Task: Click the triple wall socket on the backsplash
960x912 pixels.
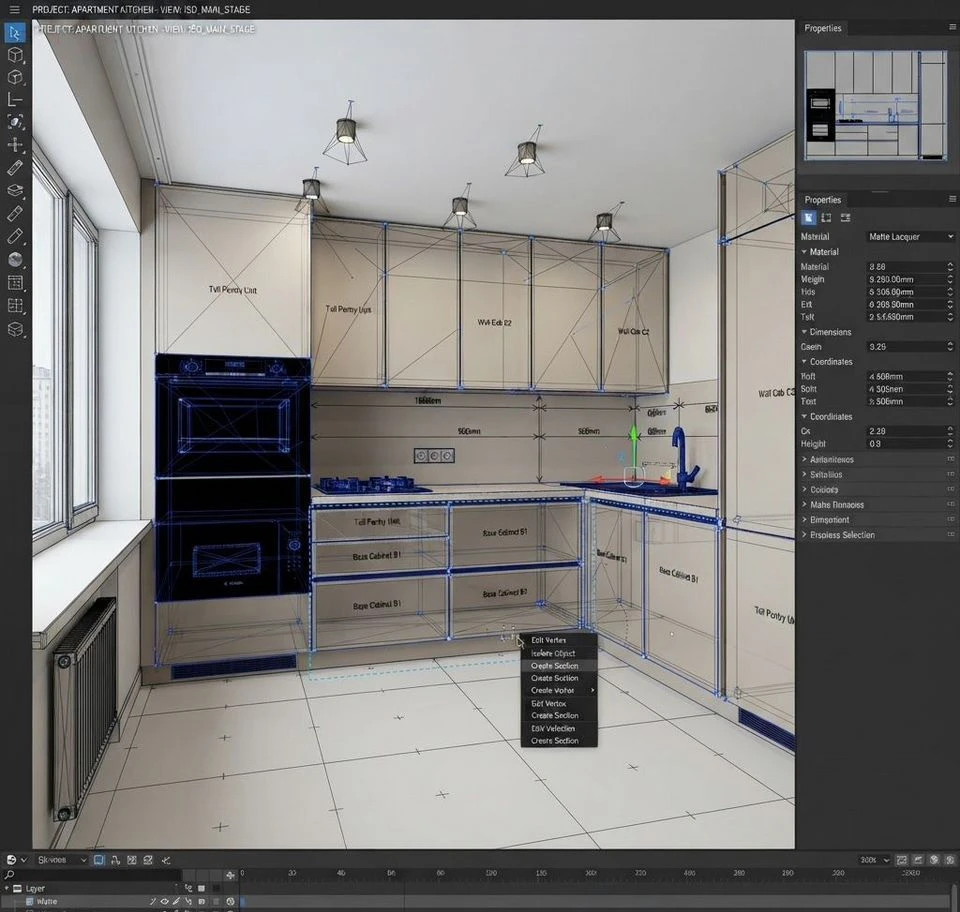Action: pos(434,455)
